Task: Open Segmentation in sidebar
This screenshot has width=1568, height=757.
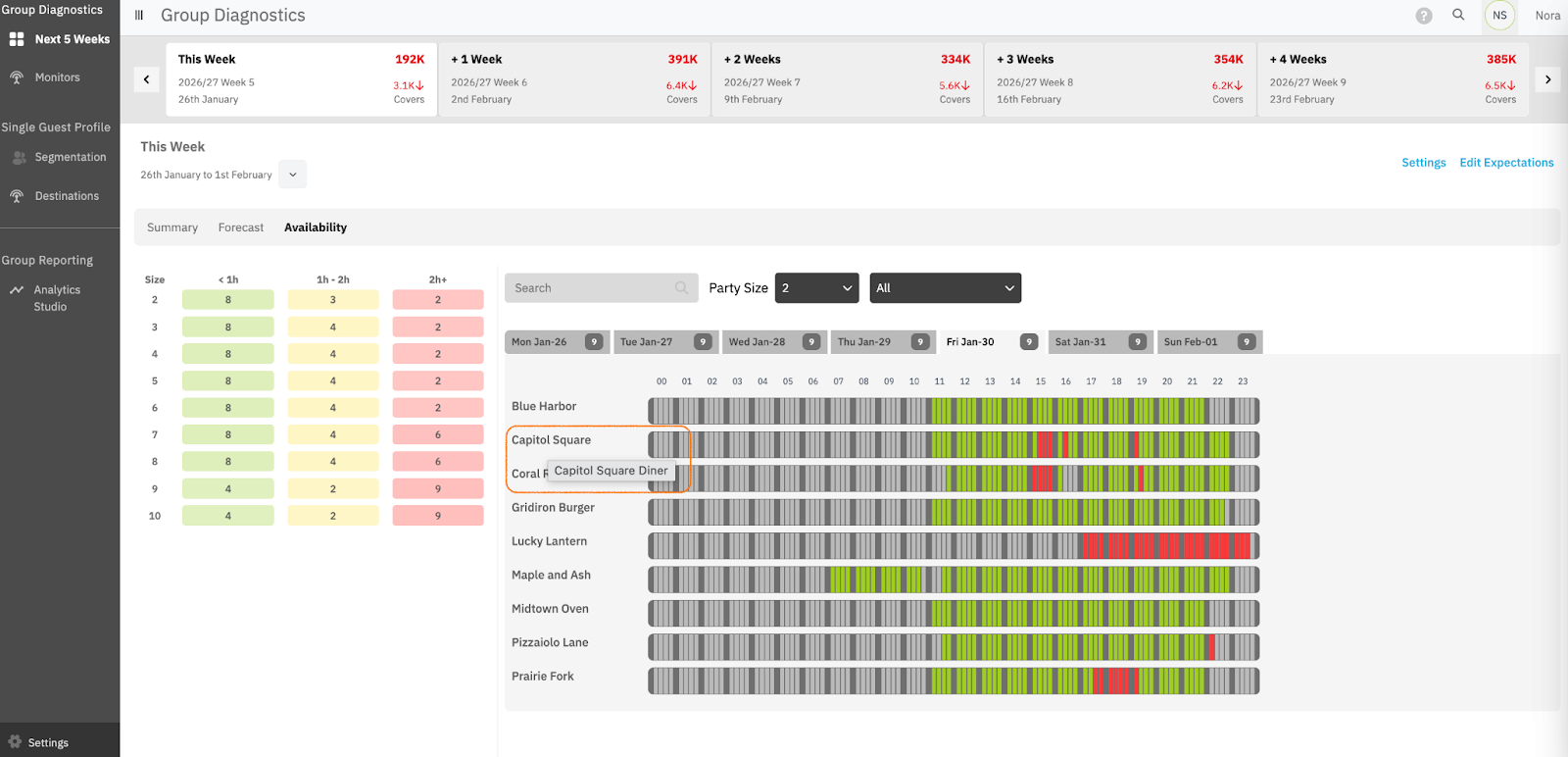Action: click(70, 157)
